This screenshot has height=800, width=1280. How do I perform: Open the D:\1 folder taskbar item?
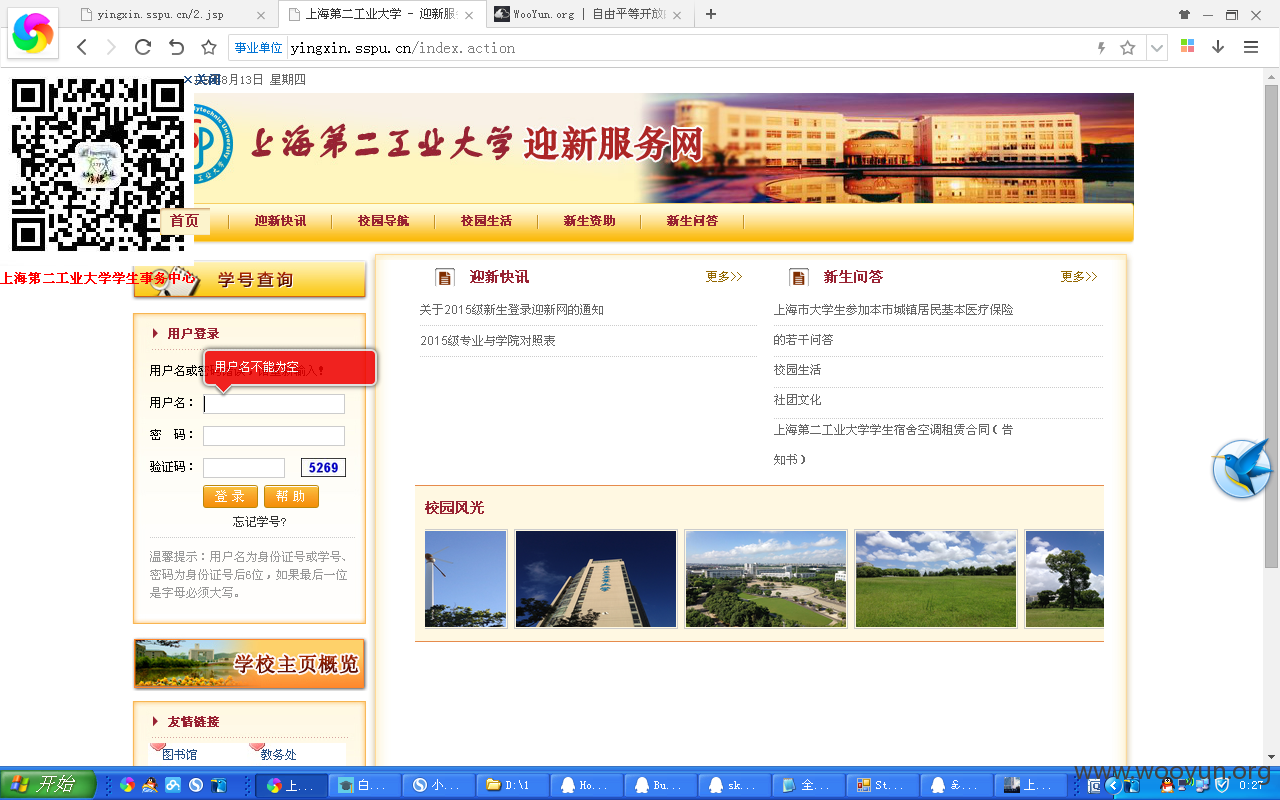click(x=513, y=785)
